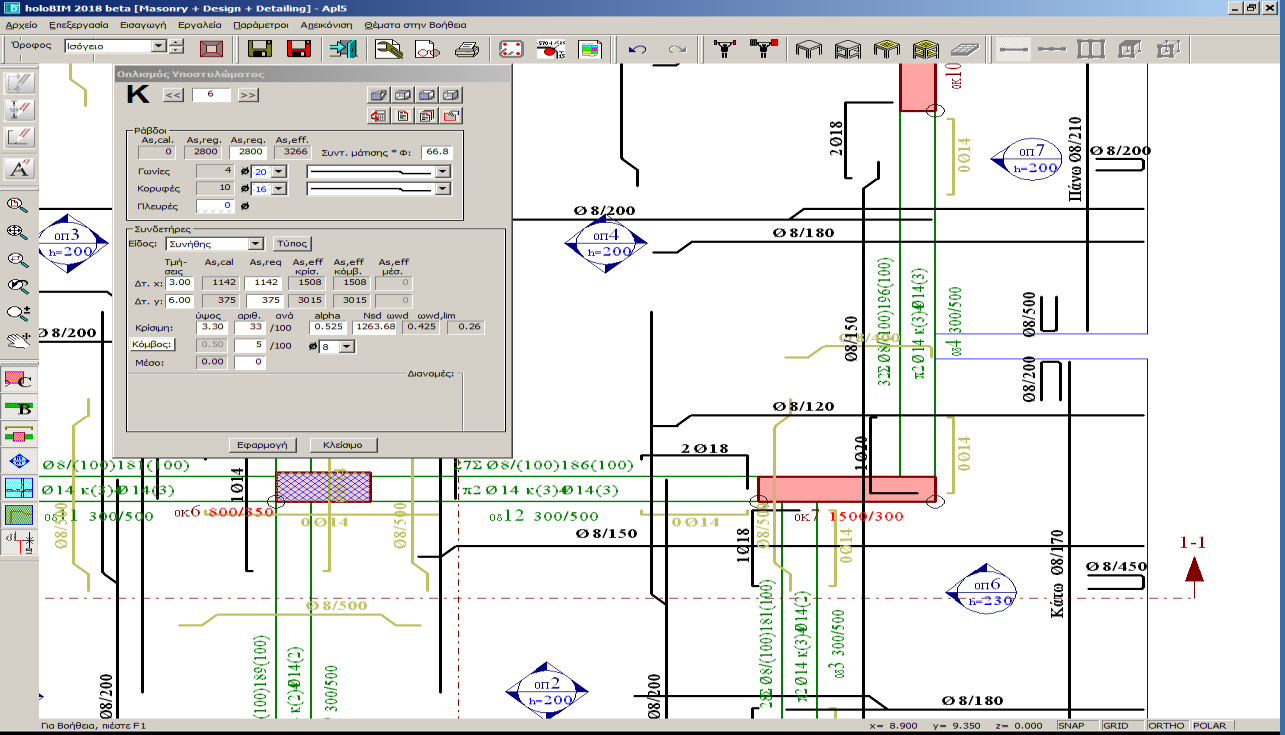The width and height of the screenshot is (1285, 735).
Task: Click the green footing layout icon in sidebar
Action: pos(20,515)
